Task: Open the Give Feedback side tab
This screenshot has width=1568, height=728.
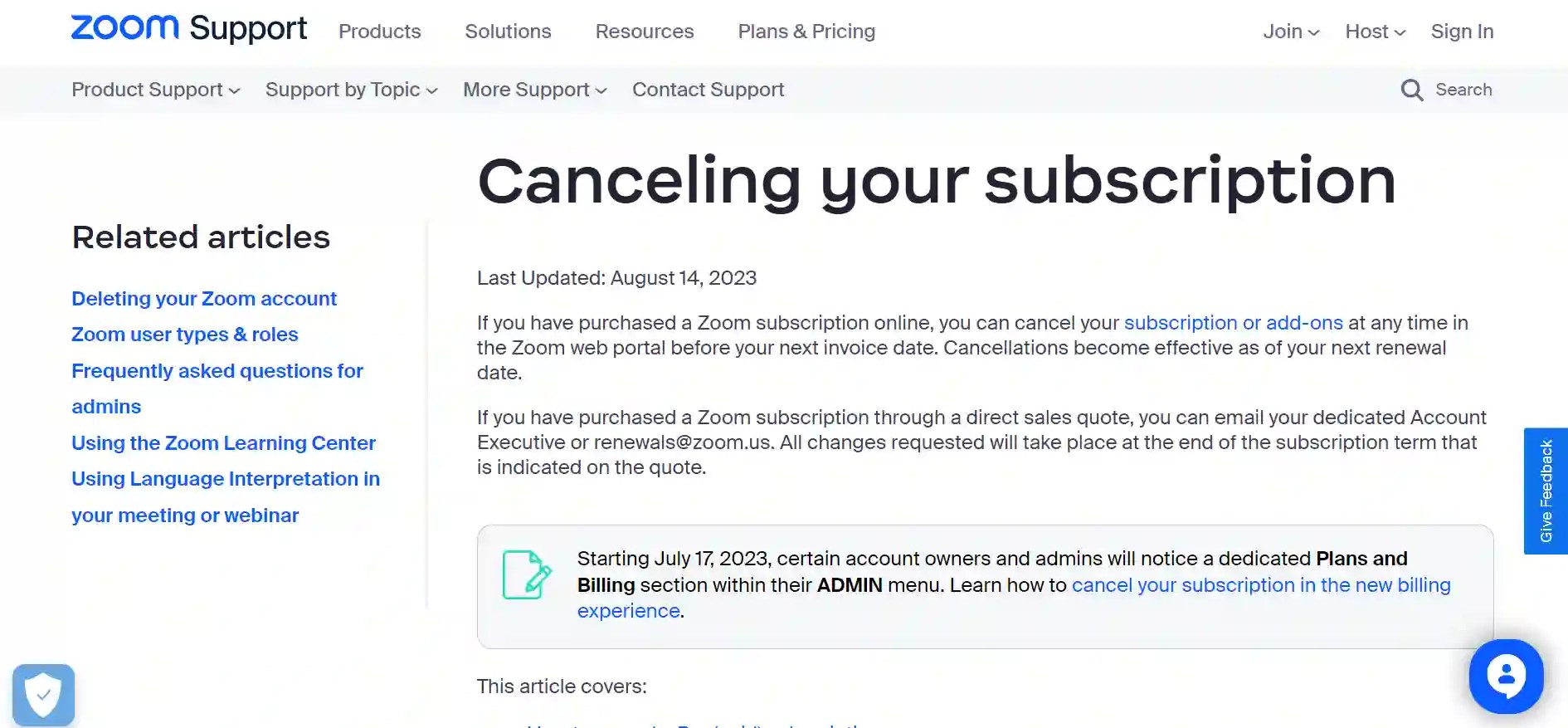Action: coord(1546,491)
